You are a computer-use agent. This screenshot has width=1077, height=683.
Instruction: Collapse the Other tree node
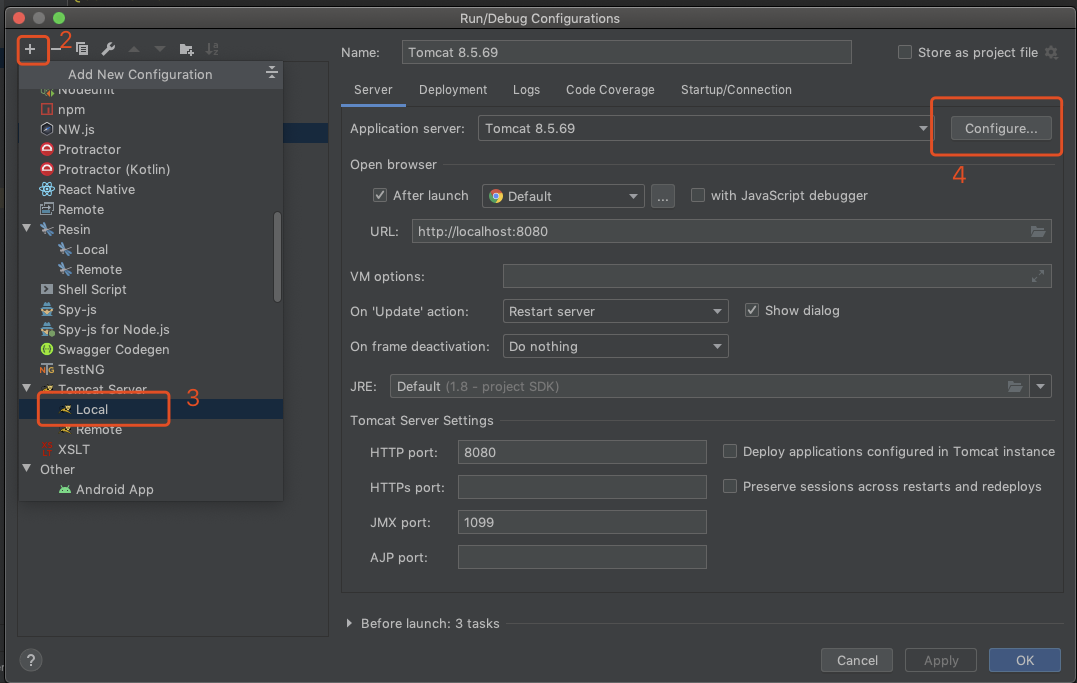coord(27,469)
